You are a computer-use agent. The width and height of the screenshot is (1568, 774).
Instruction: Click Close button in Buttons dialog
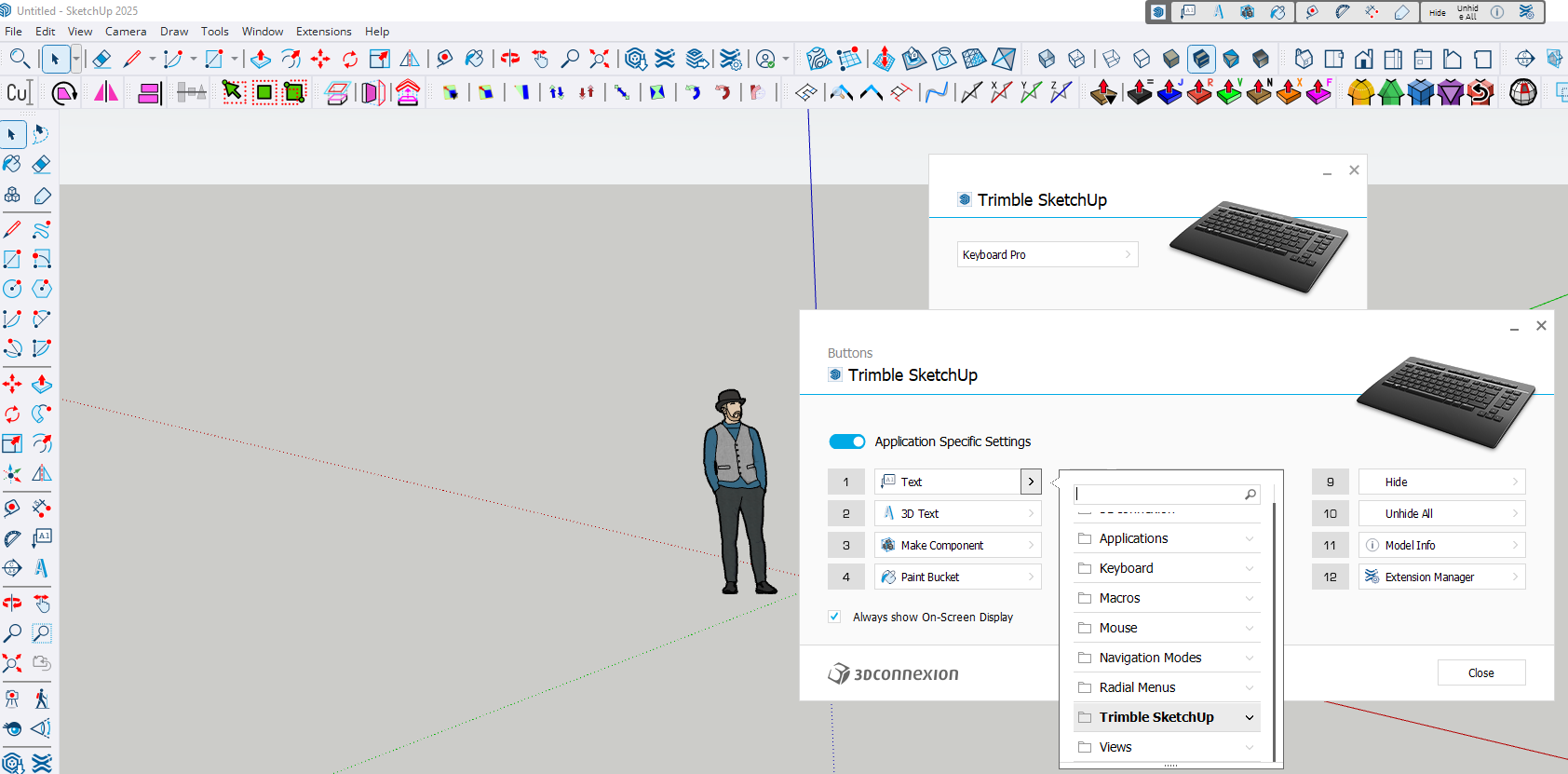pyautogui.click(x=1481, y=672)
